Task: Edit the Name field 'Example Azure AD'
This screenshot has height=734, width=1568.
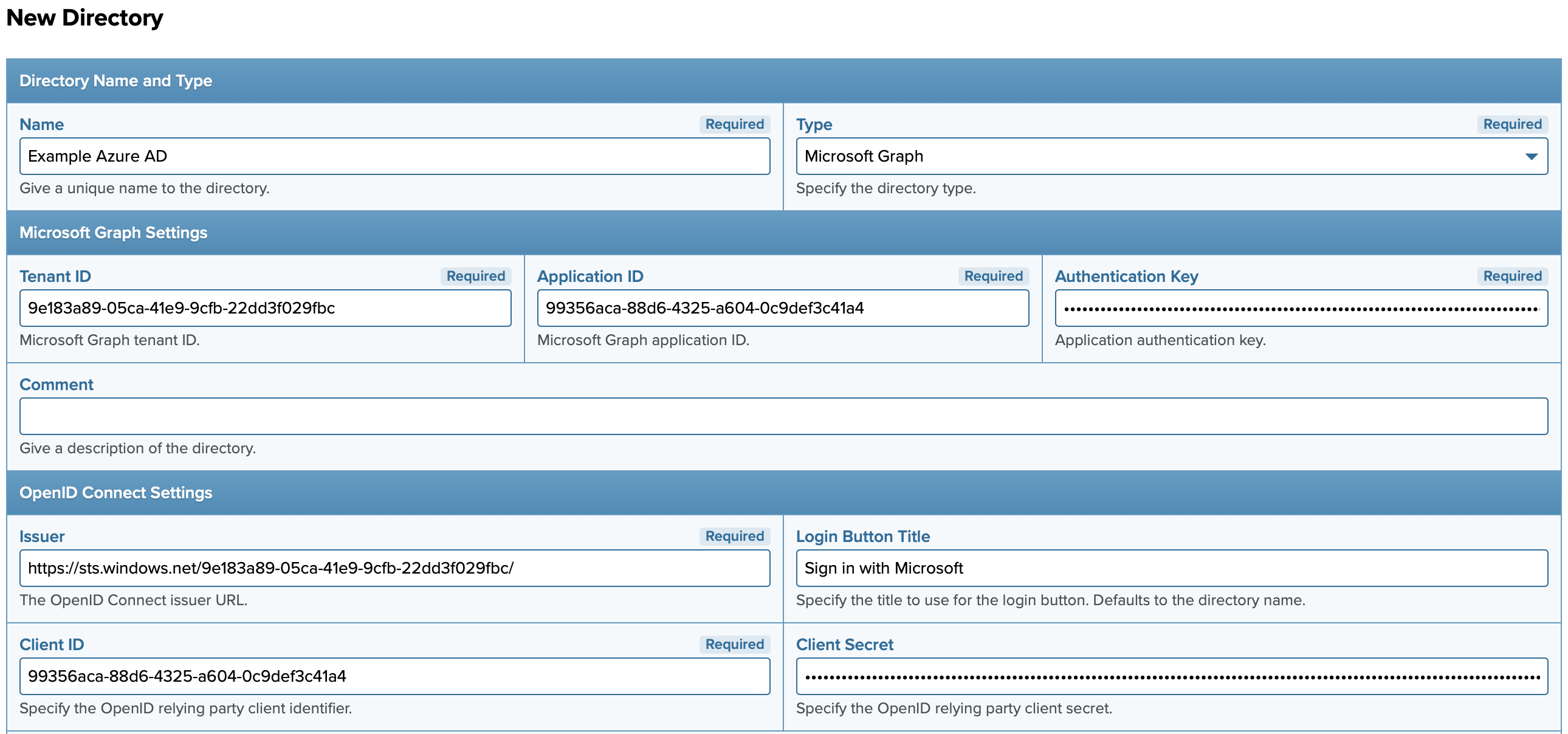Action: [394, 156]
